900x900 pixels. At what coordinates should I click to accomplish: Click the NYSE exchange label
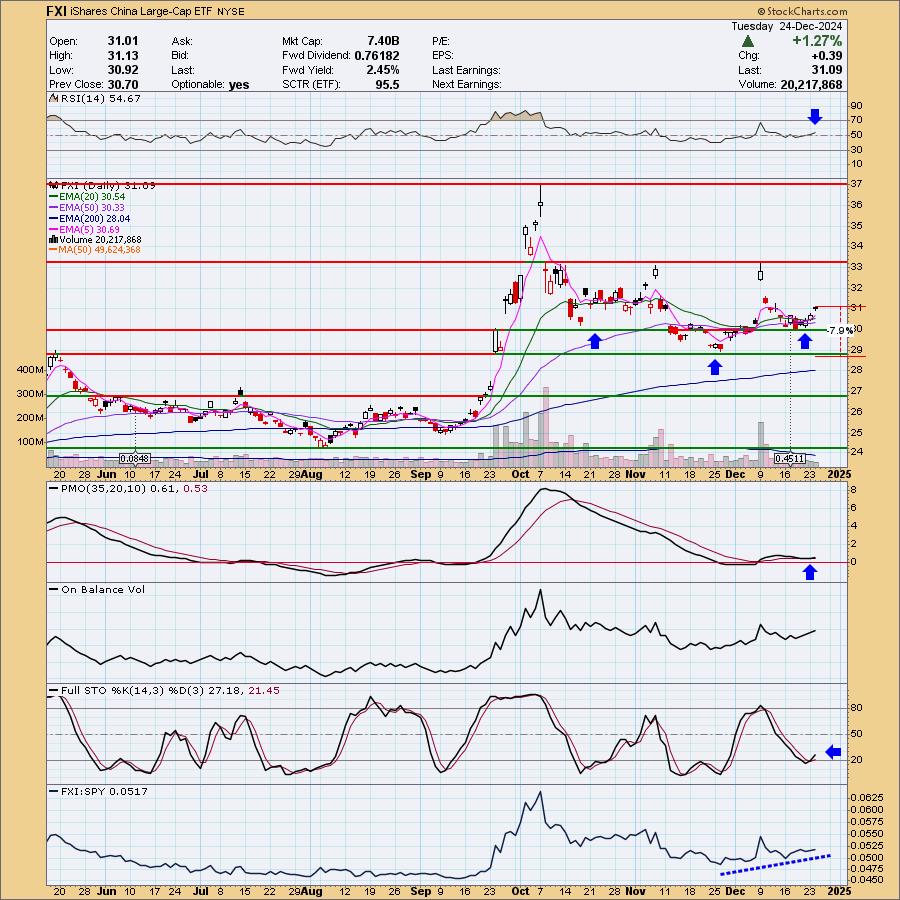pos(231,11)
